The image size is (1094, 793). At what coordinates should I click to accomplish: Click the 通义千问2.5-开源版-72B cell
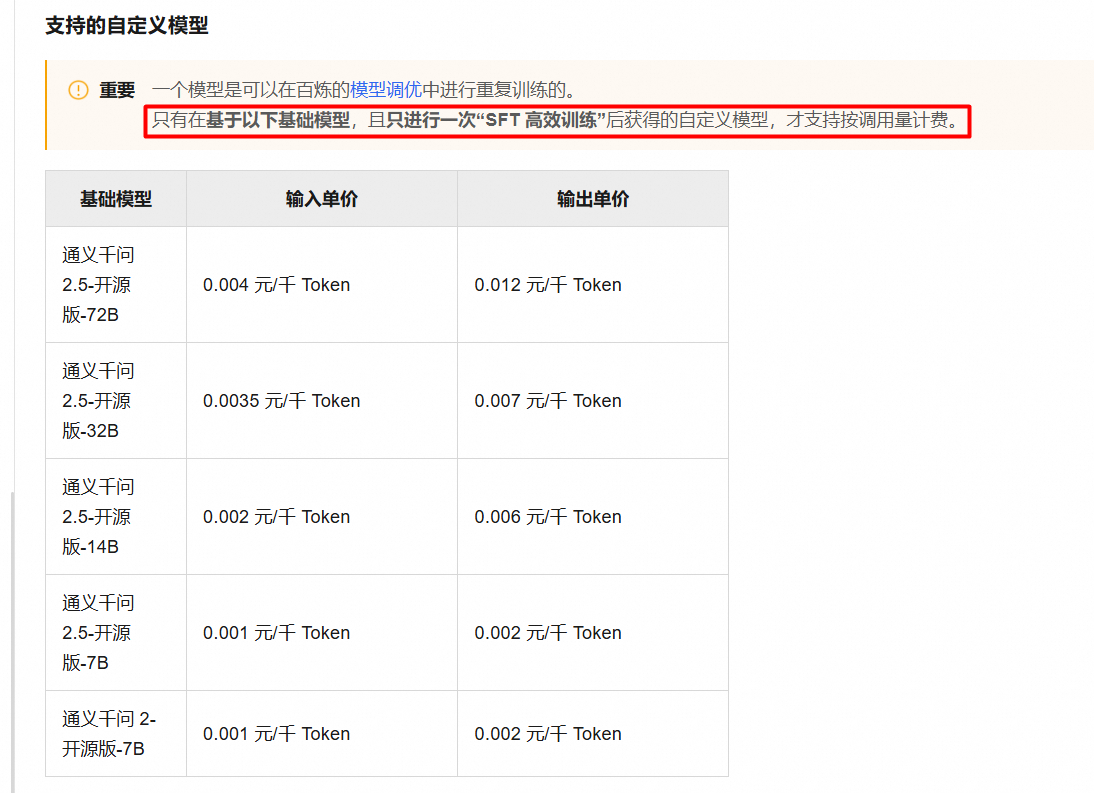[x=116, y=285]
